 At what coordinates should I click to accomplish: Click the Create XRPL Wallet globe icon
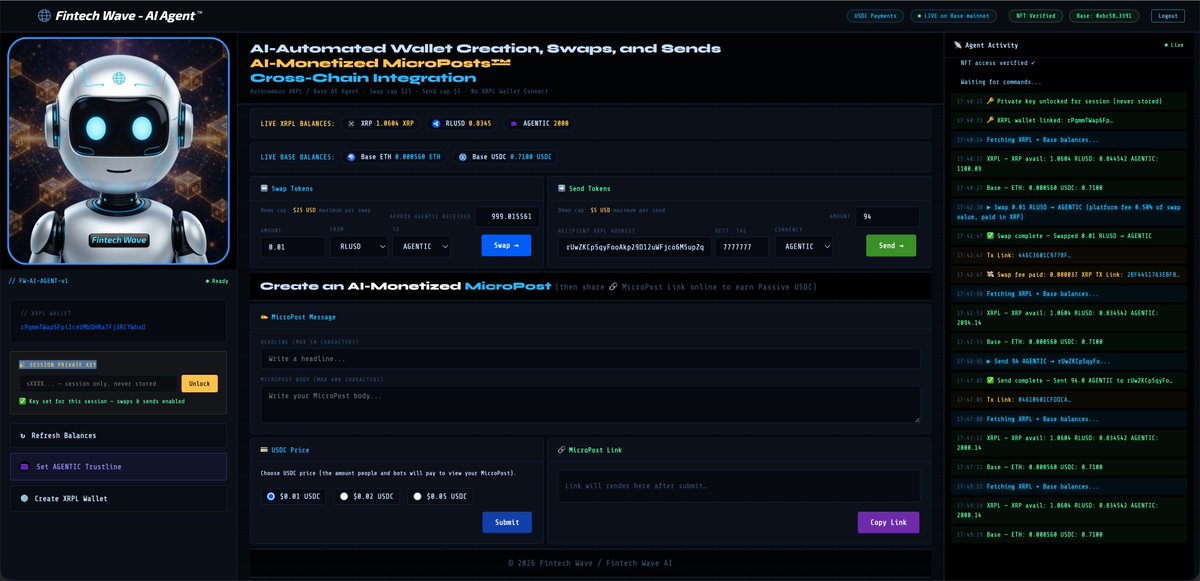click(24, 498)
